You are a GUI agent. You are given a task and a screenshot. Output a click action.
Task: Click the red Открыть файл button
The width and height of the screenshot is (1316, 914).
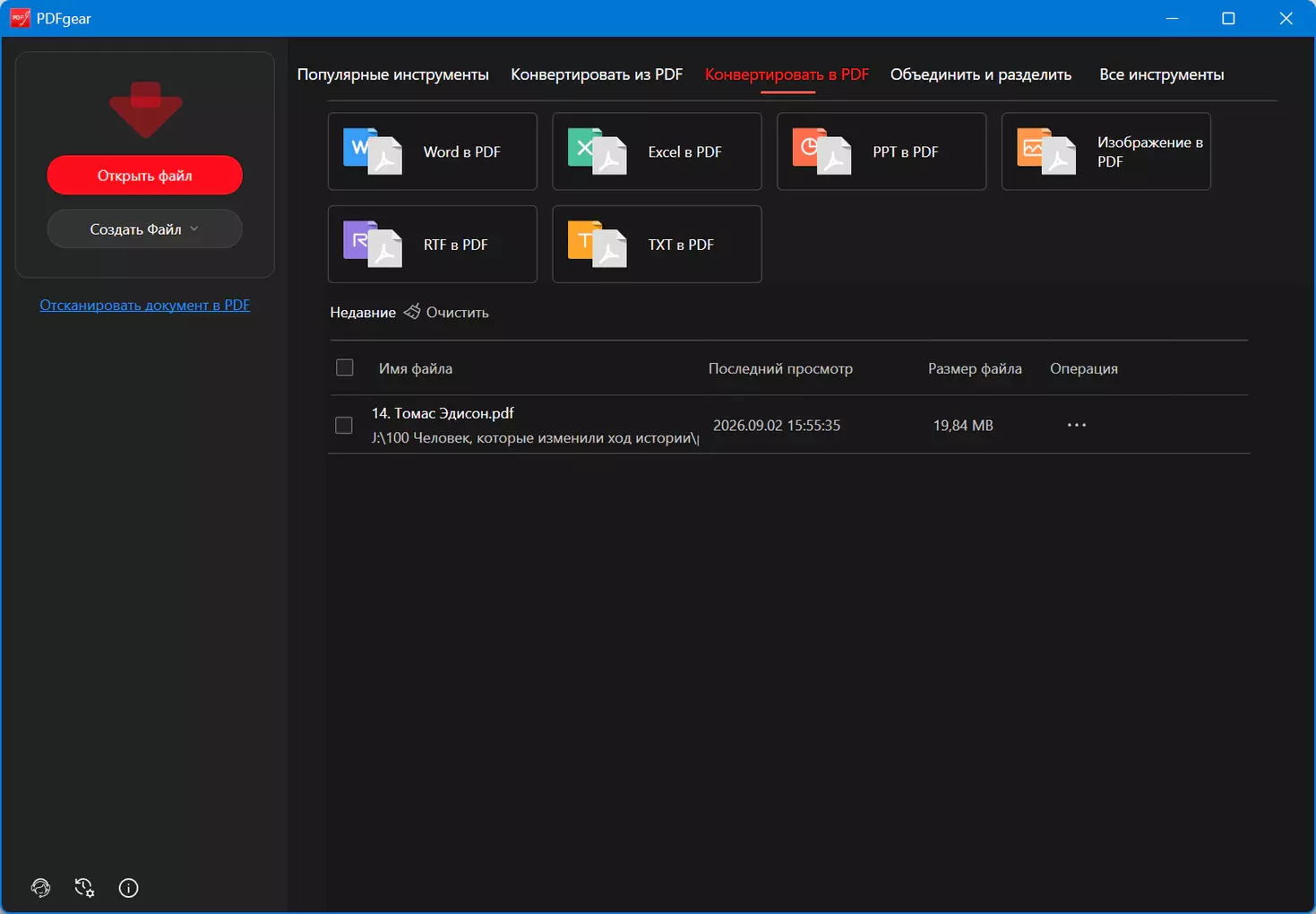click(144, 175)
